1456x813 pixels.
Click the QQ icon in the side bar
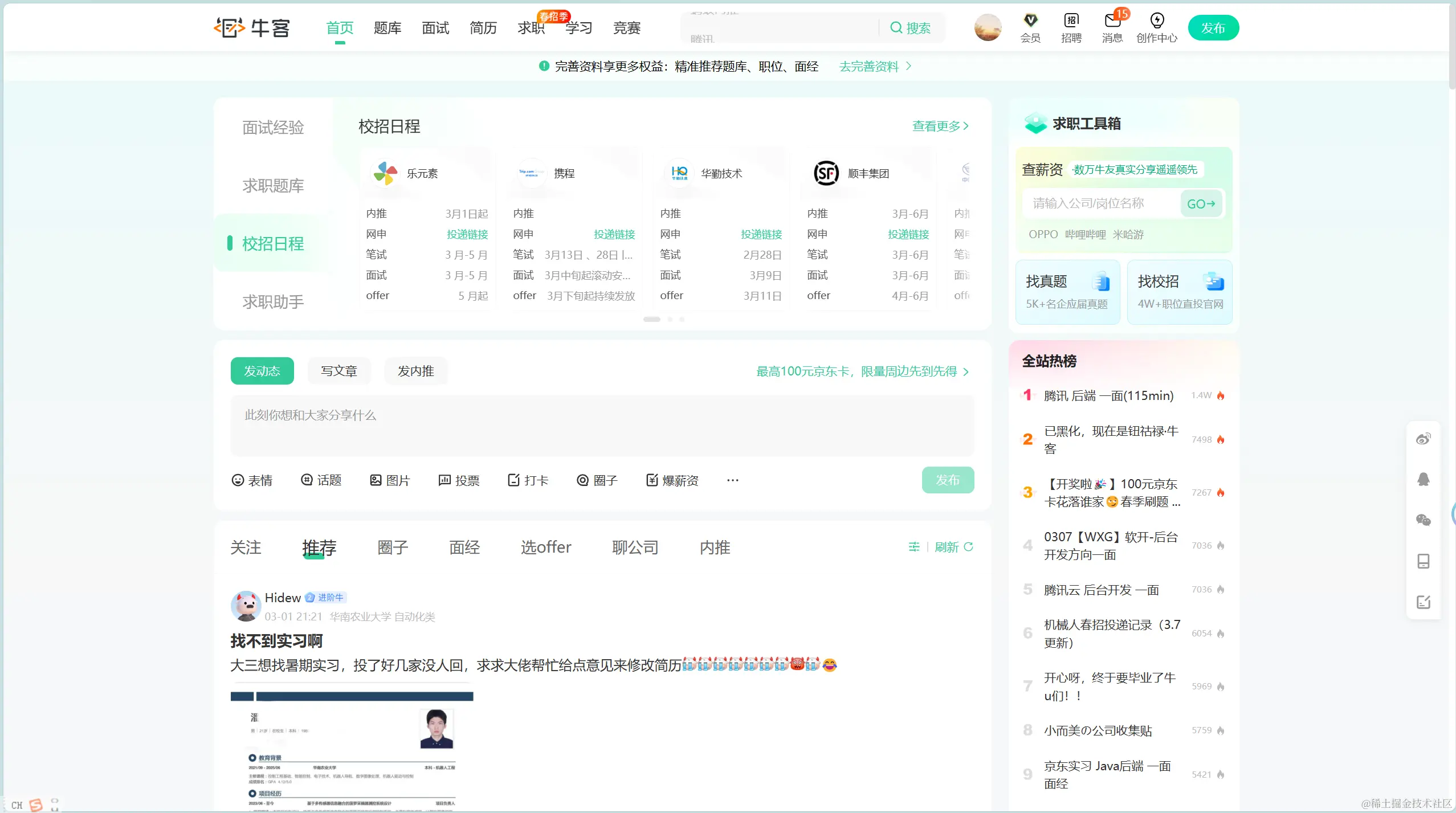[1423, 479]
